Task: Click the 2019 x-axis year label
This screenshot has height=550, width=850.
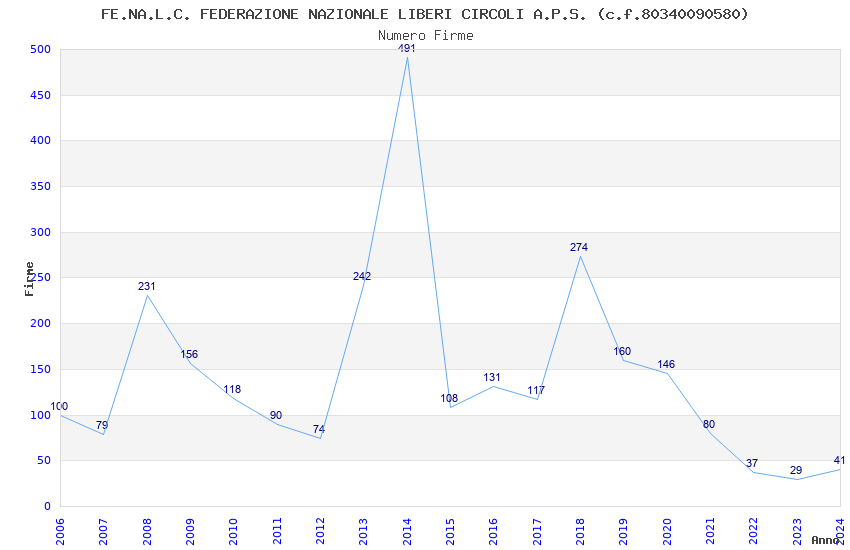Action: pos(623,532)
